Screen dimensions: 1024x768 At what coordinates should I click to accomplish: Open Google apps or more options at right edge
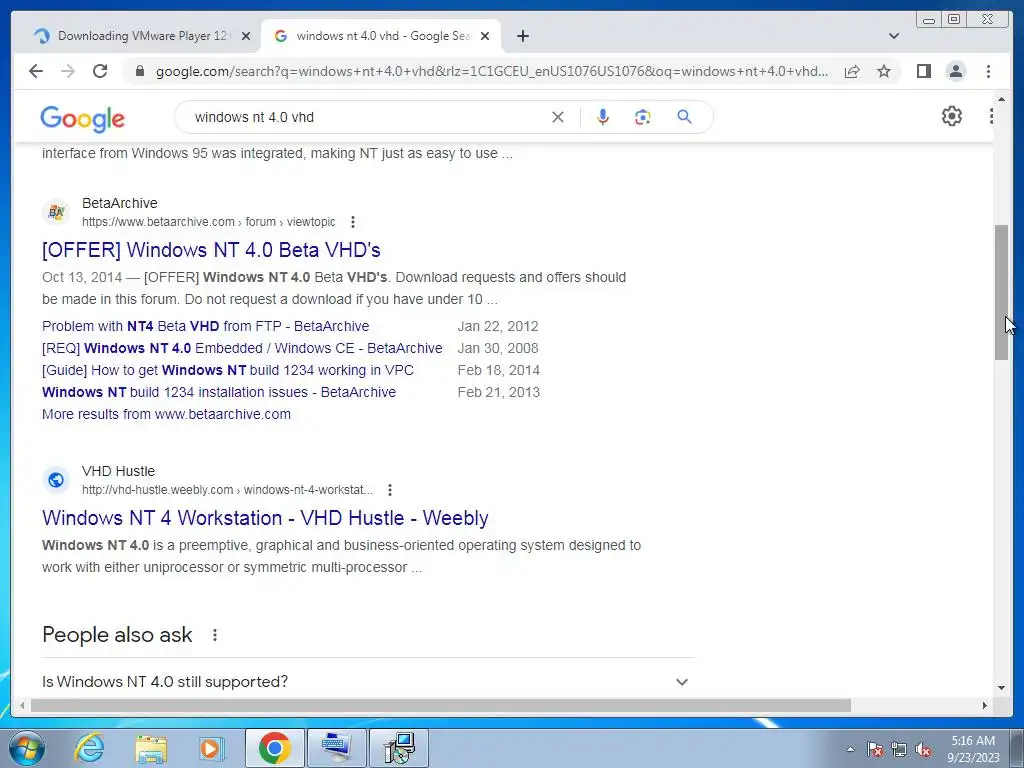pyautogui.click(x=991, y=116)
